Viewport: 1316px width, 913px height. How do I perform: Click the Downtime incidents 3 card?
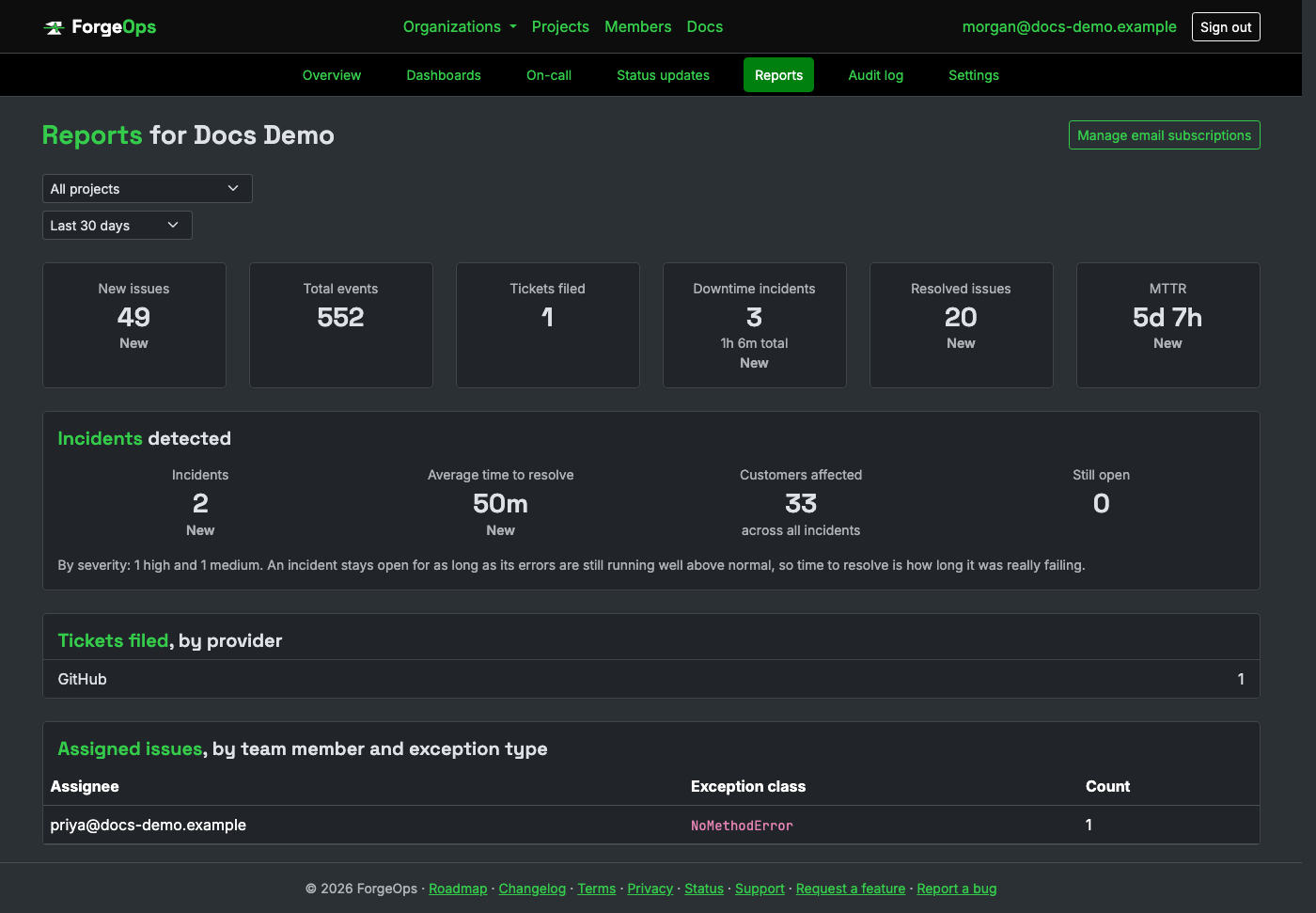755,325
